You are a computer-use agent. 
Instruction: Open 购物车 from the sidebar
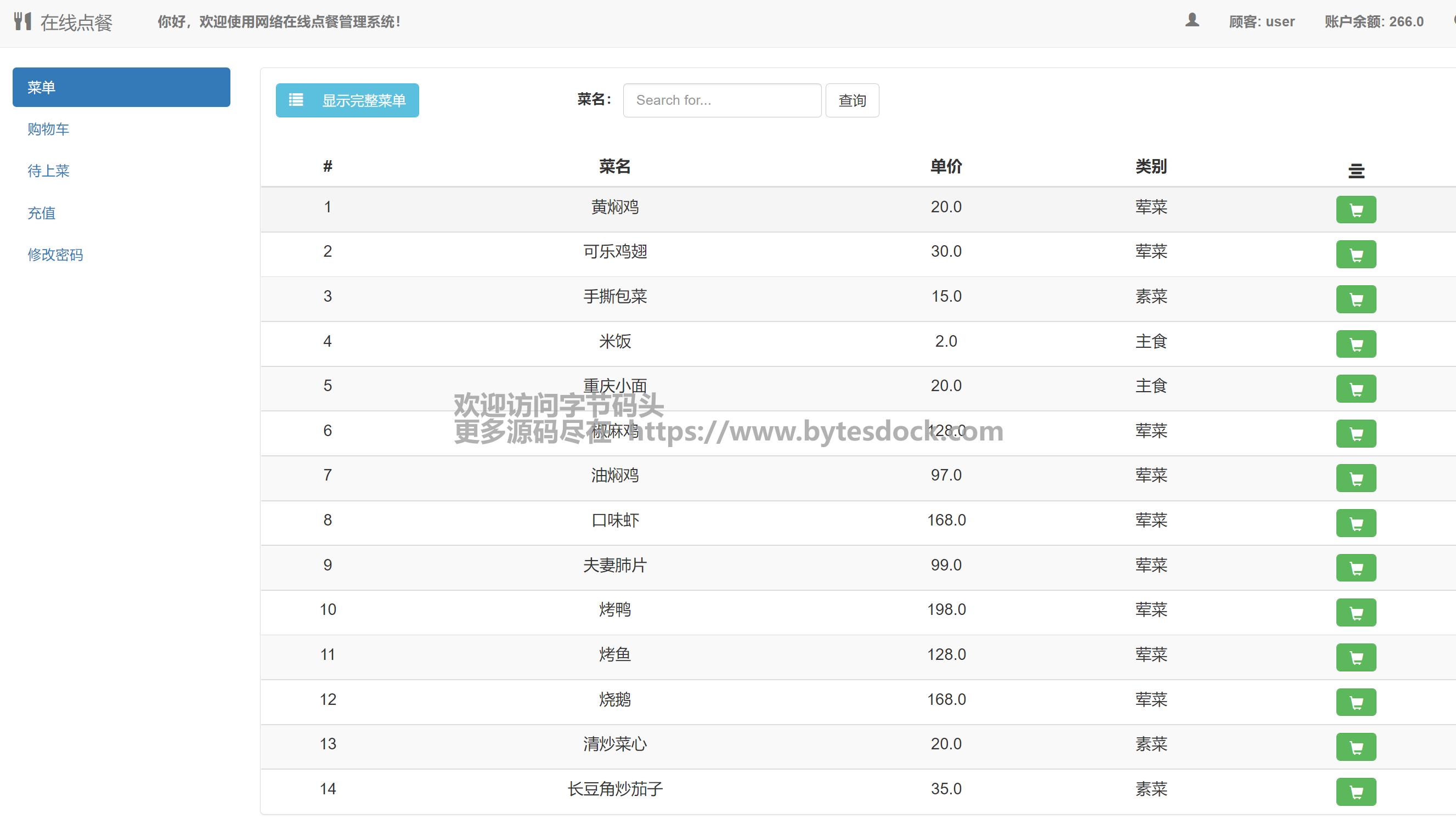tap(48, 129)
